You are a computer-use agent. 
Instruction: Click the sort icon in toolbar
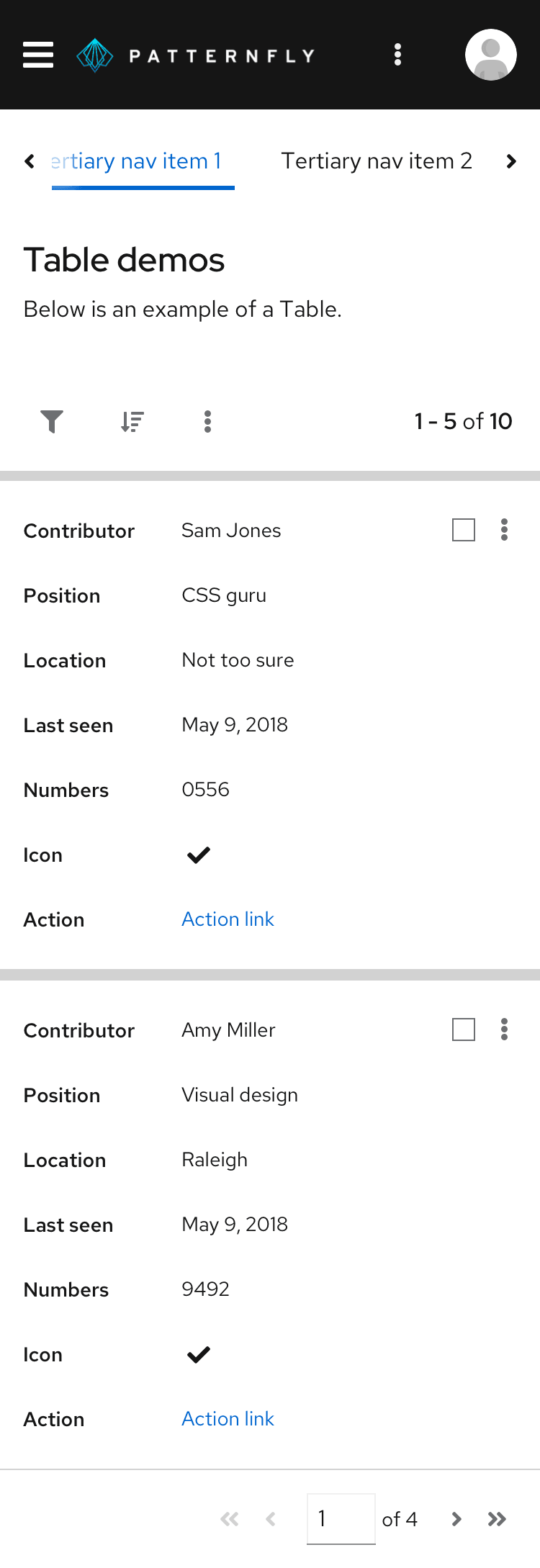point(132,421)
